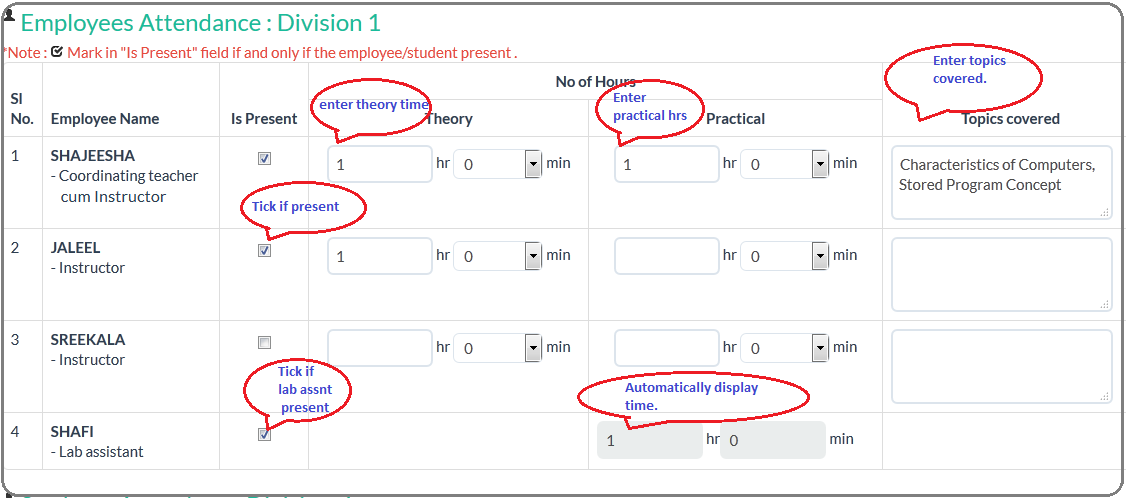Mark SREEKALA as present
Screen dimensions: 1126x498
pos(264,342)
